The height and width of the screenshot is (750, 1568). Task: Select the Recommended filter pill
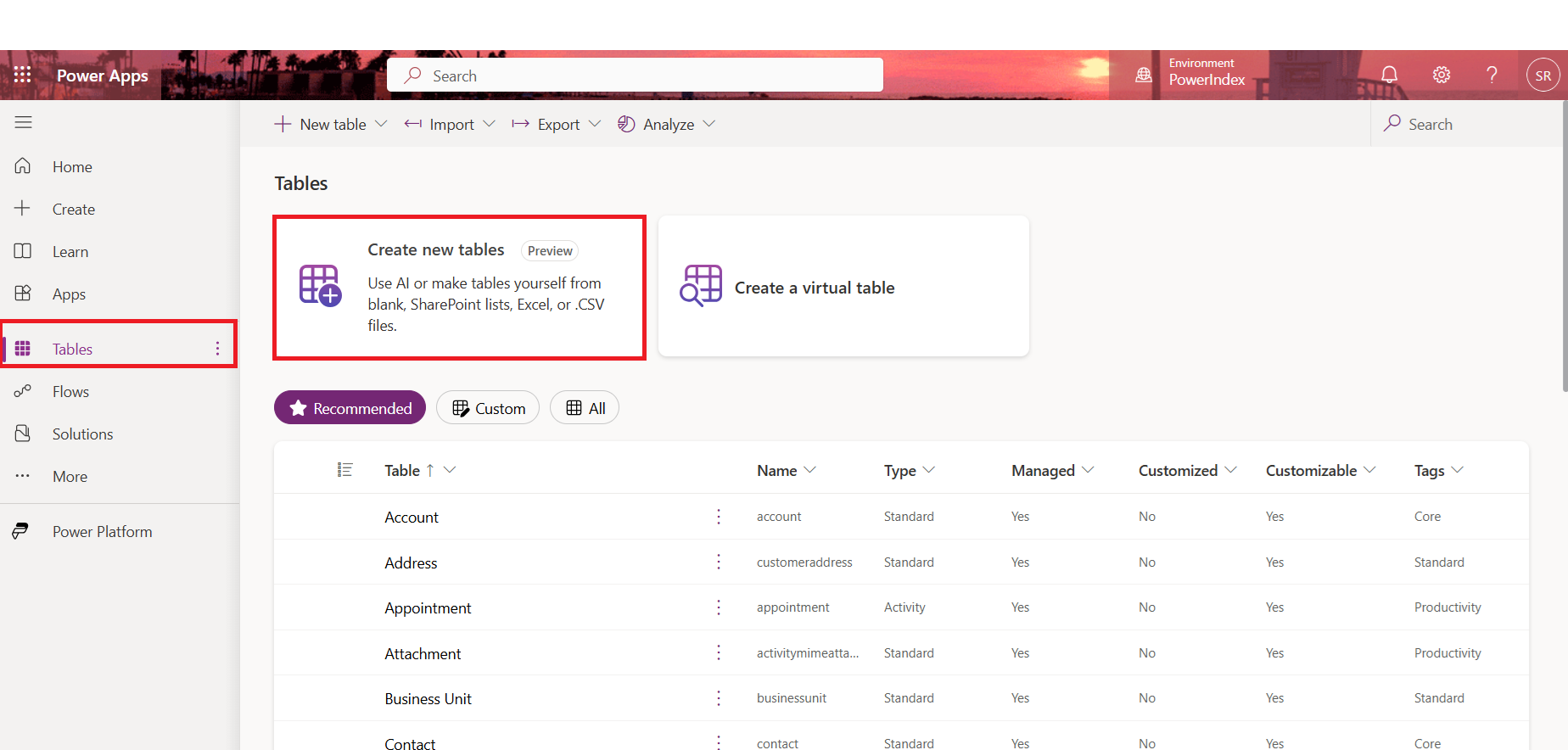pos(350,408)
